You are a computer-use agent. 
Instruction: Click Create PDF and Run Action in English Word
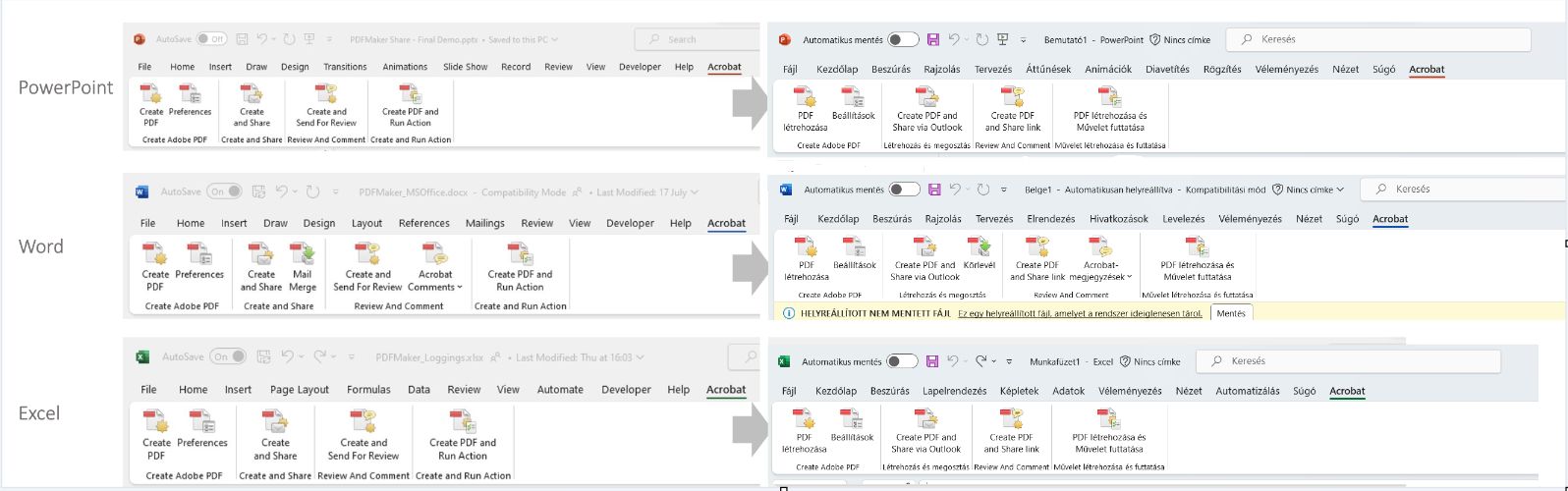[x=520, y=267]
